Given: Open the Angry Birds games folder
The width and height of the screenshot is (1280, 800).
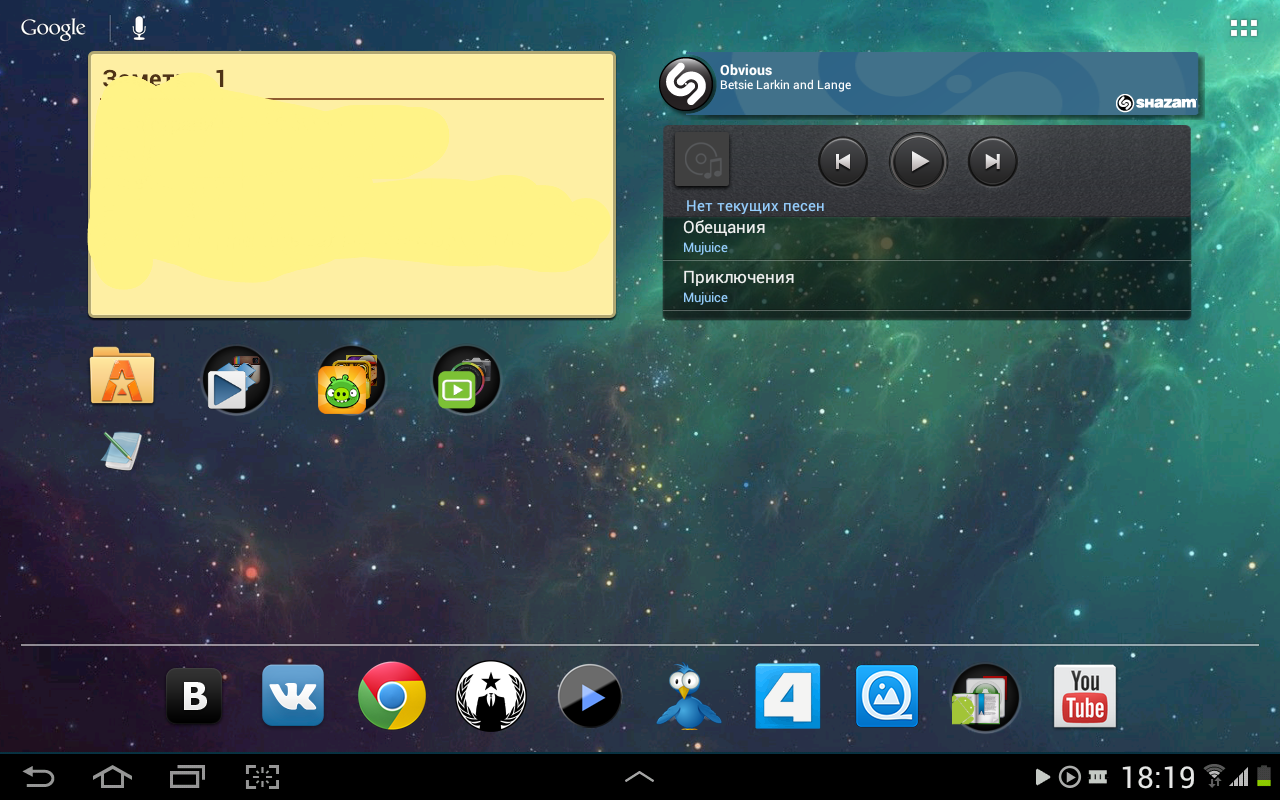Looking at the screenshot, I should click(351, 381).
